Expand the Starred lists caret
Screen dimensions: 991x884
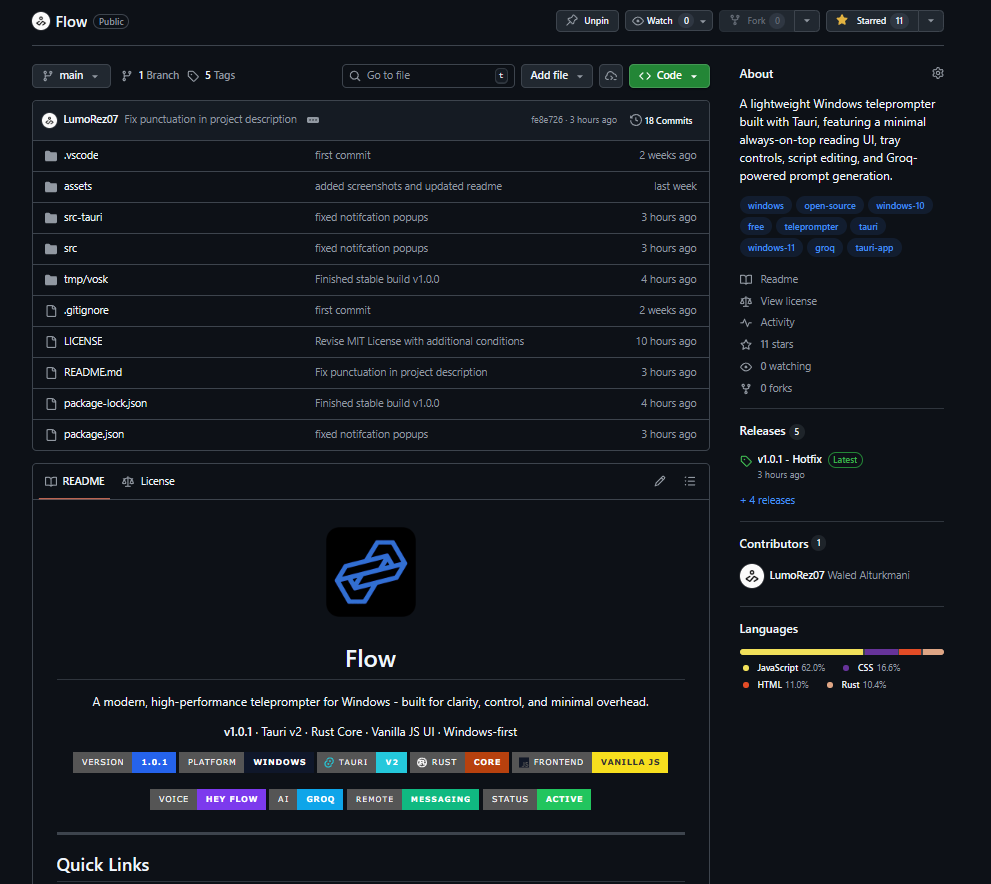pyautogui.click(x=930, y=21)
